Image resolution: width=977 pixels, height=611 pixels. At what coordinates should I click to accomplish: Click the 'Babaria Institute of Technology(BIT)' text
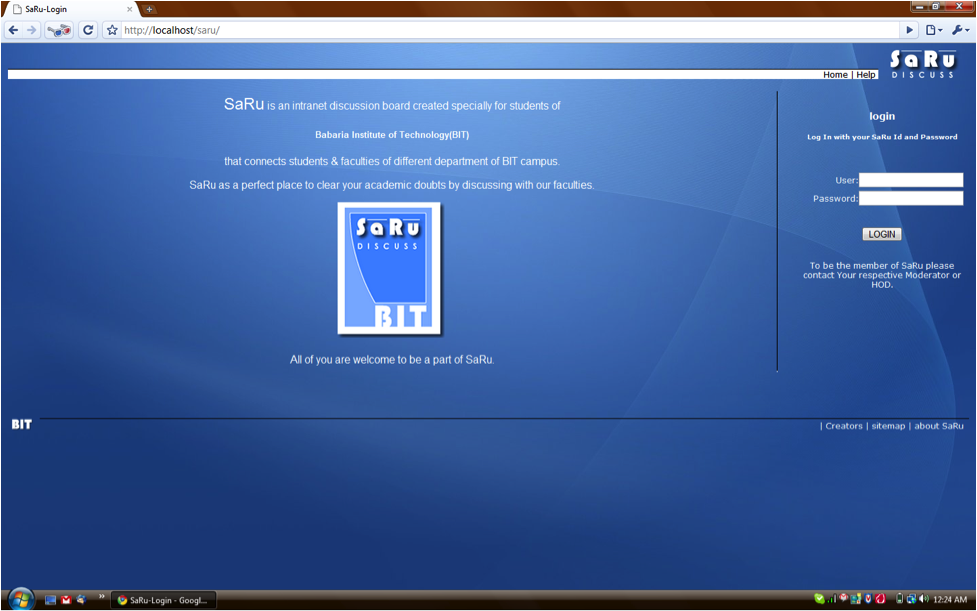[392, 135]
